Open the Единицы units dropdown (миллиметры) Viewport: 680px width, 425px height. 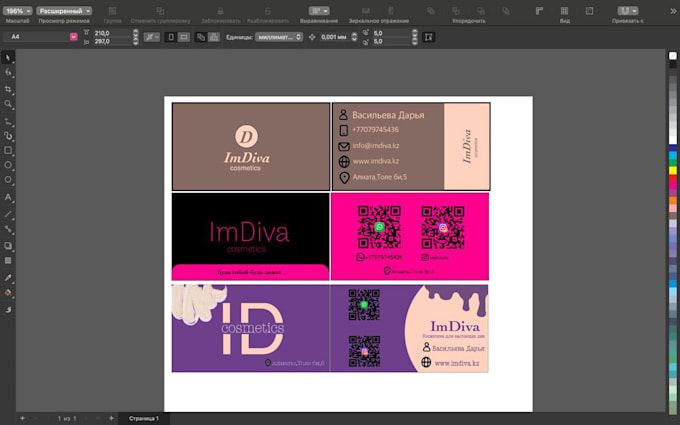278,37
